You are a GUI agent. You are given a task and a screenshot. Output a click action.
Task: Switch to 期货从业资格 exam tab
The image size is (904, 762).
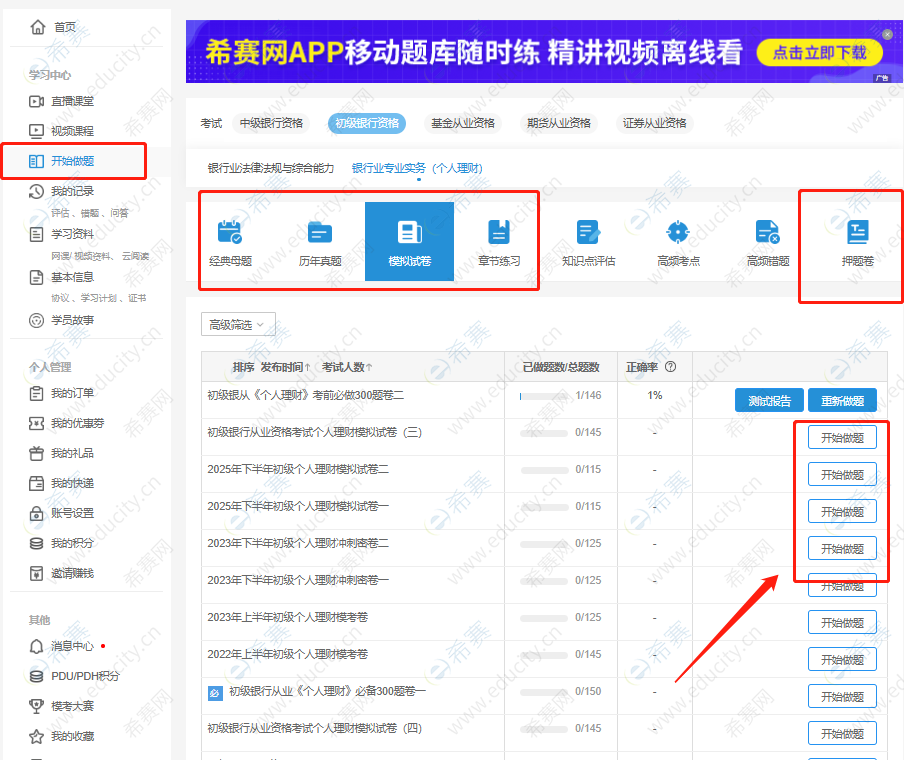pyautogui.click(x=558, y=123)
